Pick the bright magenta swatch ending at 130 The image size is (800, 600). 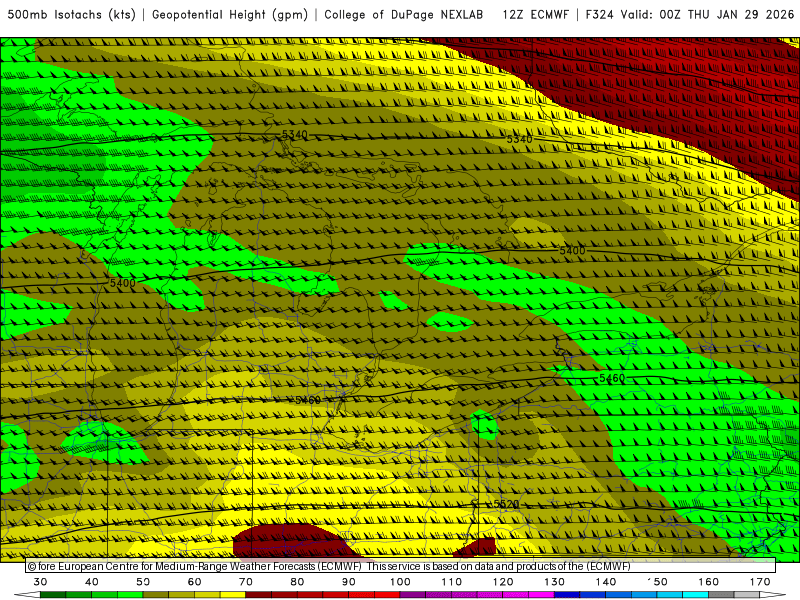click(541, 595)
